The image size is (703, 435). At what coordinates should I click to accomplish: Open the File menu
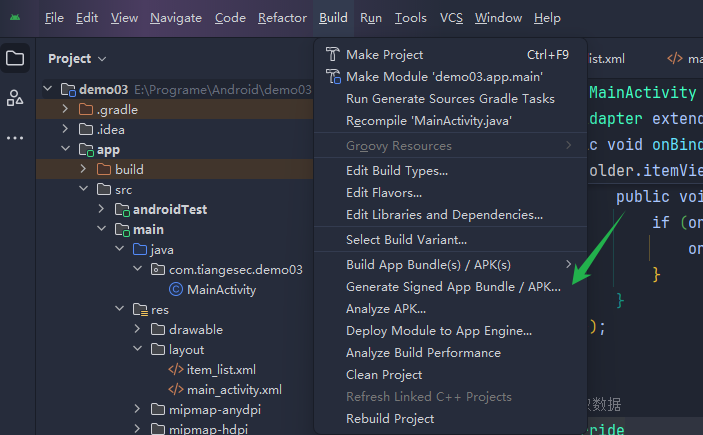tap(54, 18)
